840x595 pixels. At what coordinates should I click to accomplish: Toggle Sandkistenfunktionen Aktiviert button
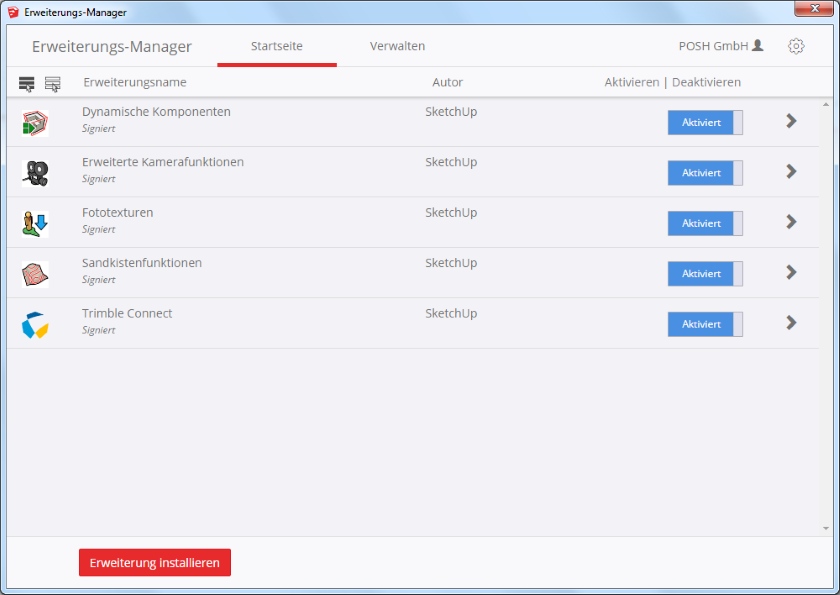coord(704,273)
